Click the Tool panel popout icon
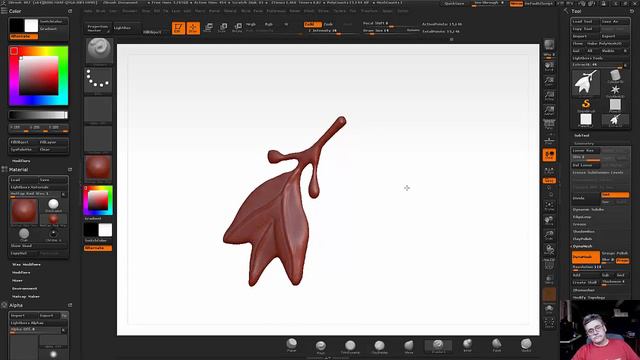 coord(631,11)
